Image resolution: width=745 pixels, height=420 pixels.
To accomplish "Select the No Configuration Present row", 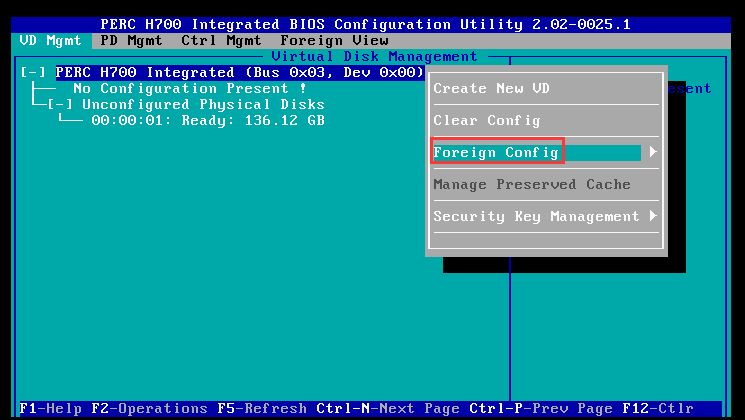I will (190, 88).
